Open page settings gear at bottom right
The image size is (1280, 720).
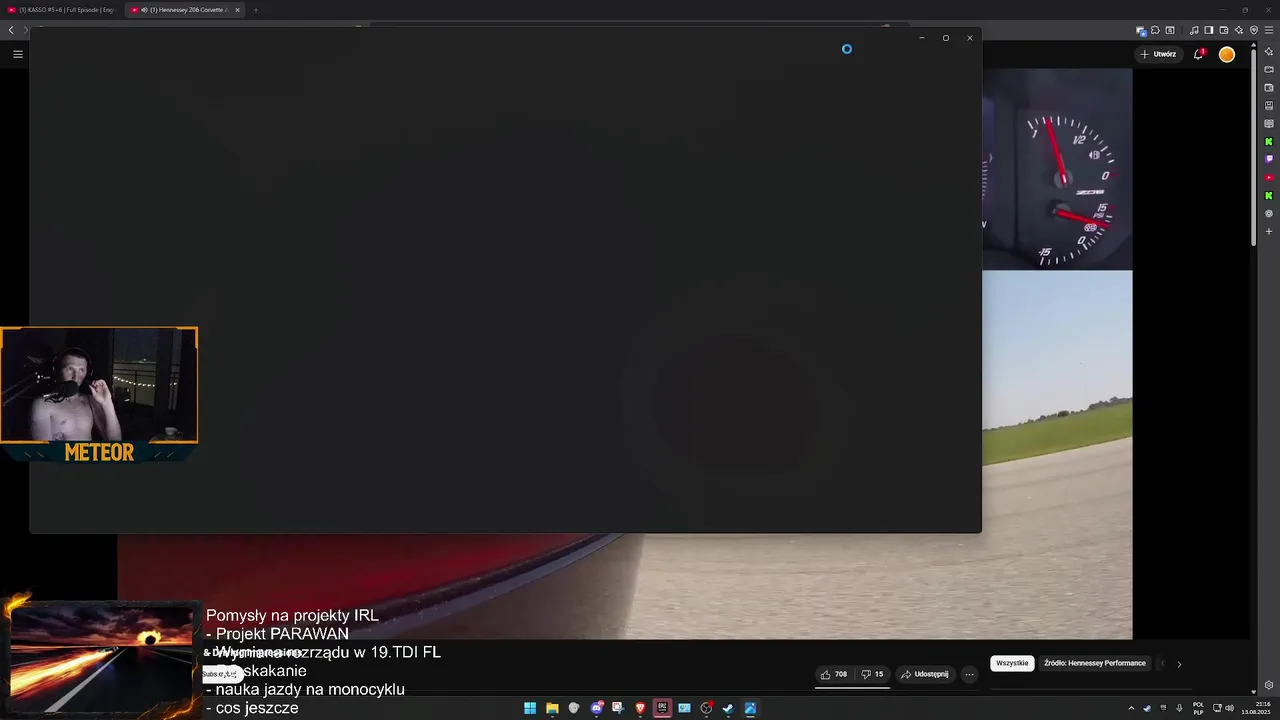point(1269,685)
